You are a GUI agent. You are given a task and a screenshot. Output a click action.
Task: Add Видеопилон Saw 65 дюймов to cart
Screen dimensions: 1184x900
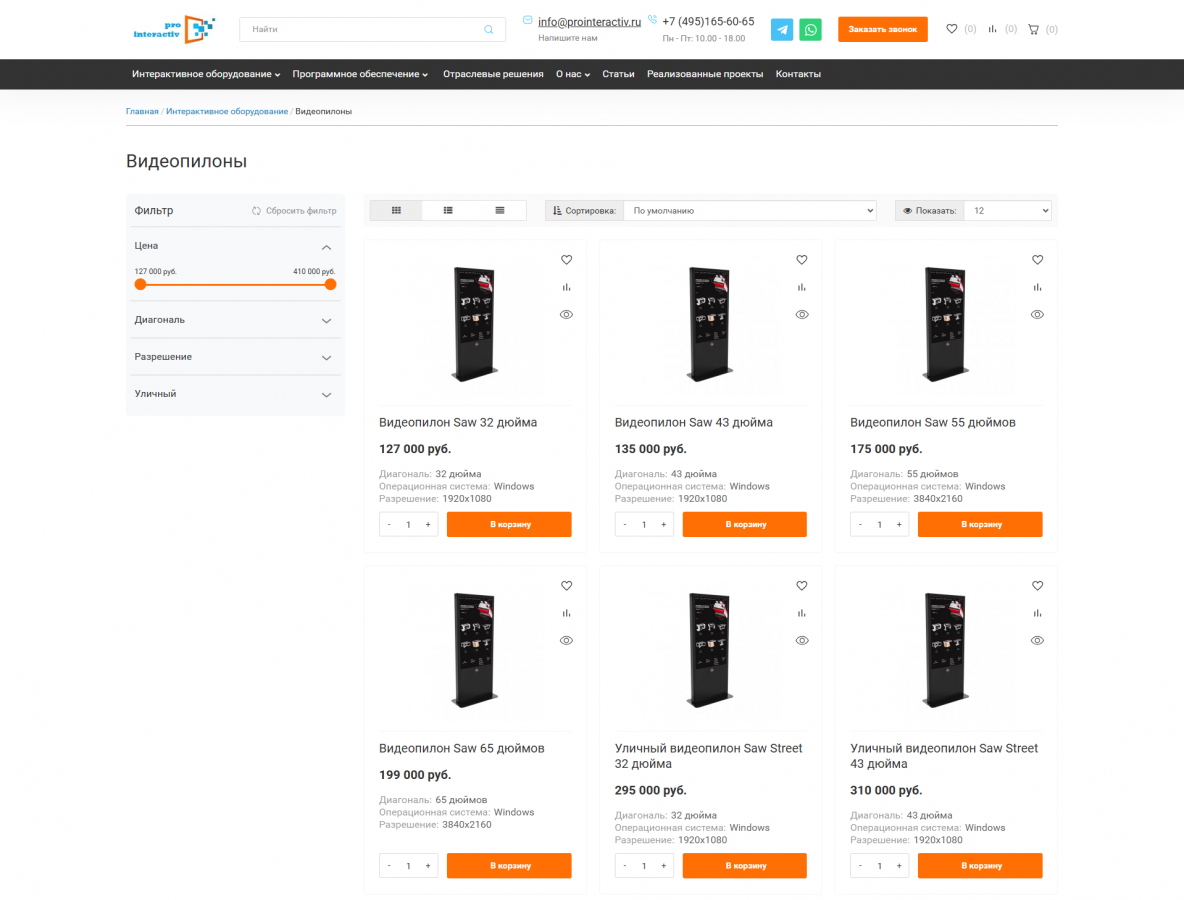(x=509, y=866)
